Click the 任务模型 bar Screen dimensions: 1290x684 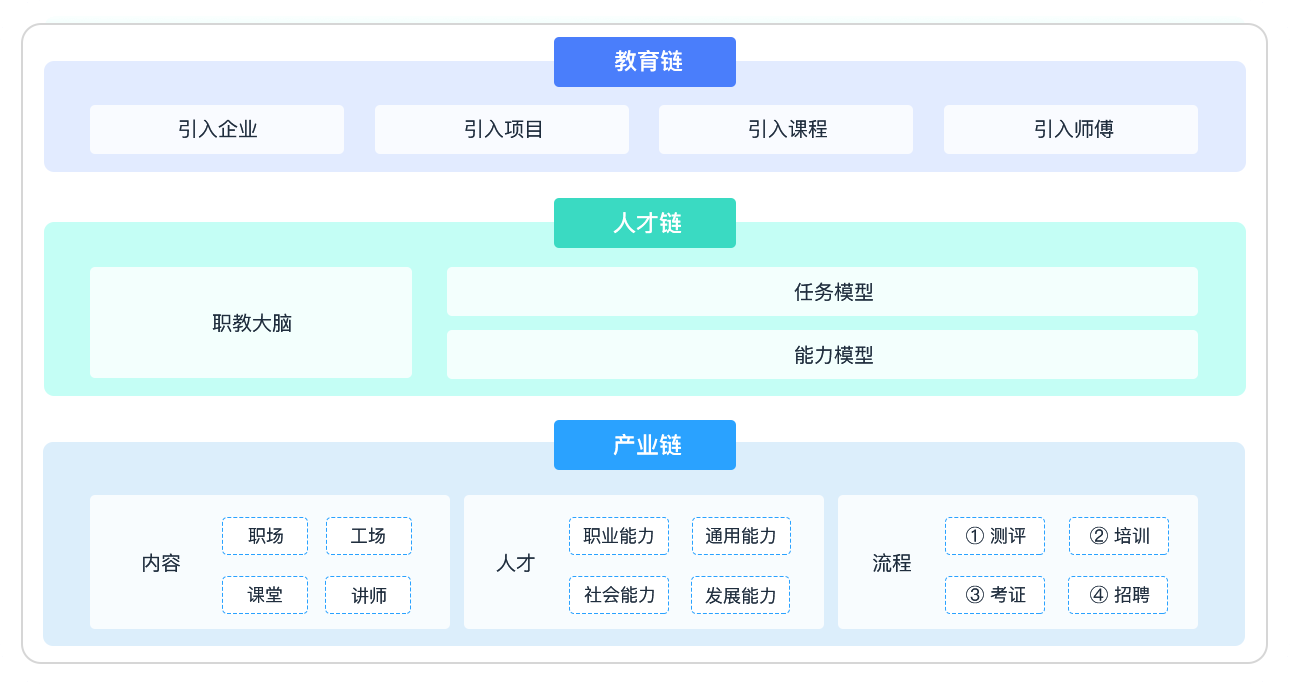(x=822, y=292)
